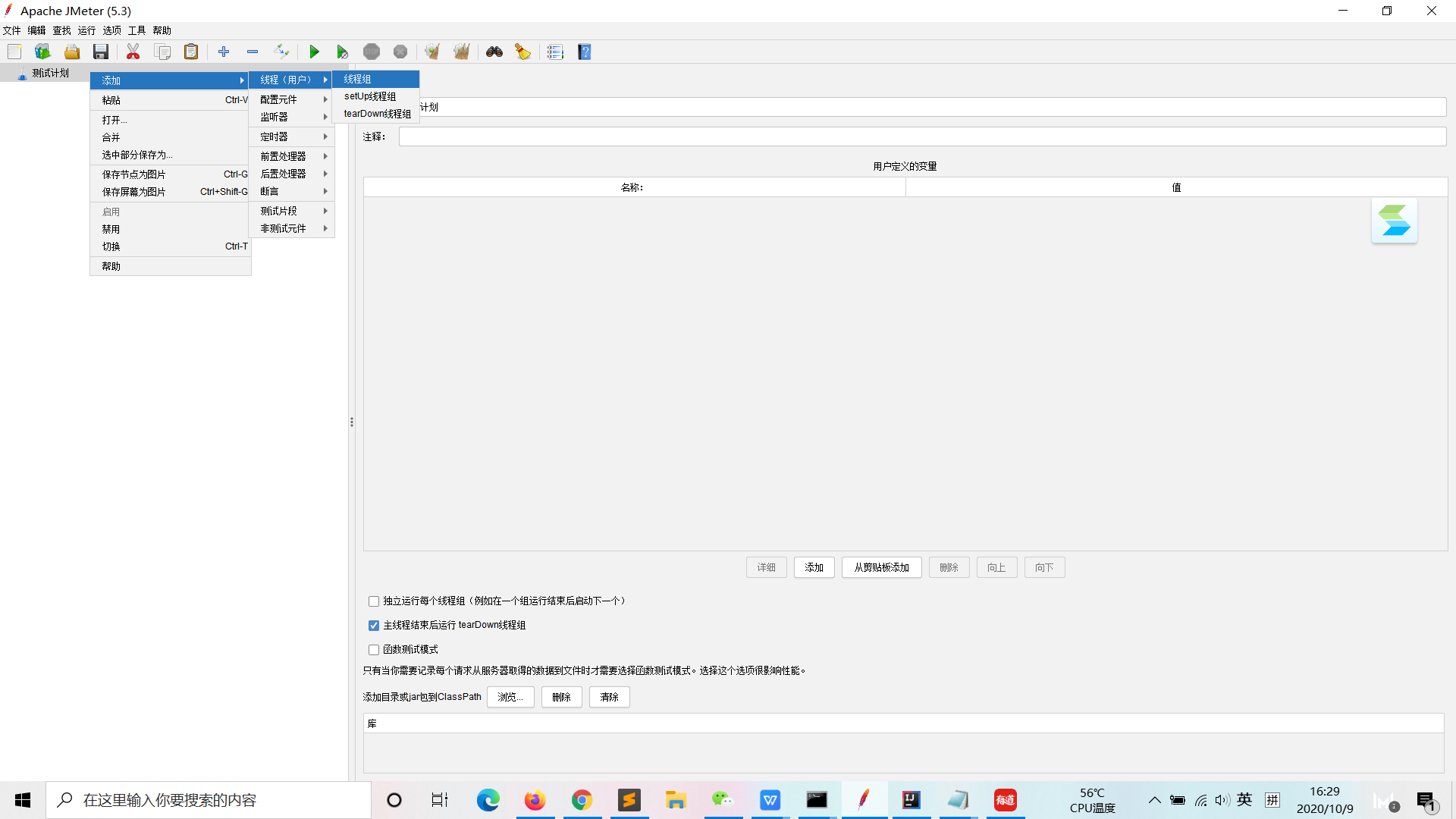Click the Start no pauses icon
Image resolution: width=1456 pixels, height=819 pixels.
pyautogui.click(x=343, y=52)
